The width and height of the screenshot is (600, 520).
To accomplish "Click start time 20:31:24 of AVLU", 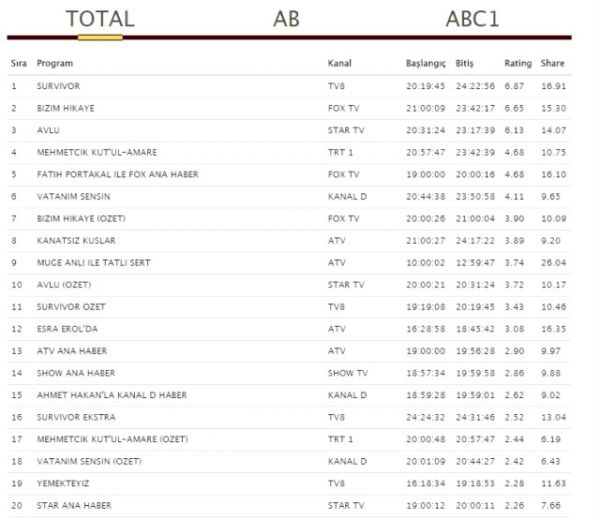I will 426,130.
